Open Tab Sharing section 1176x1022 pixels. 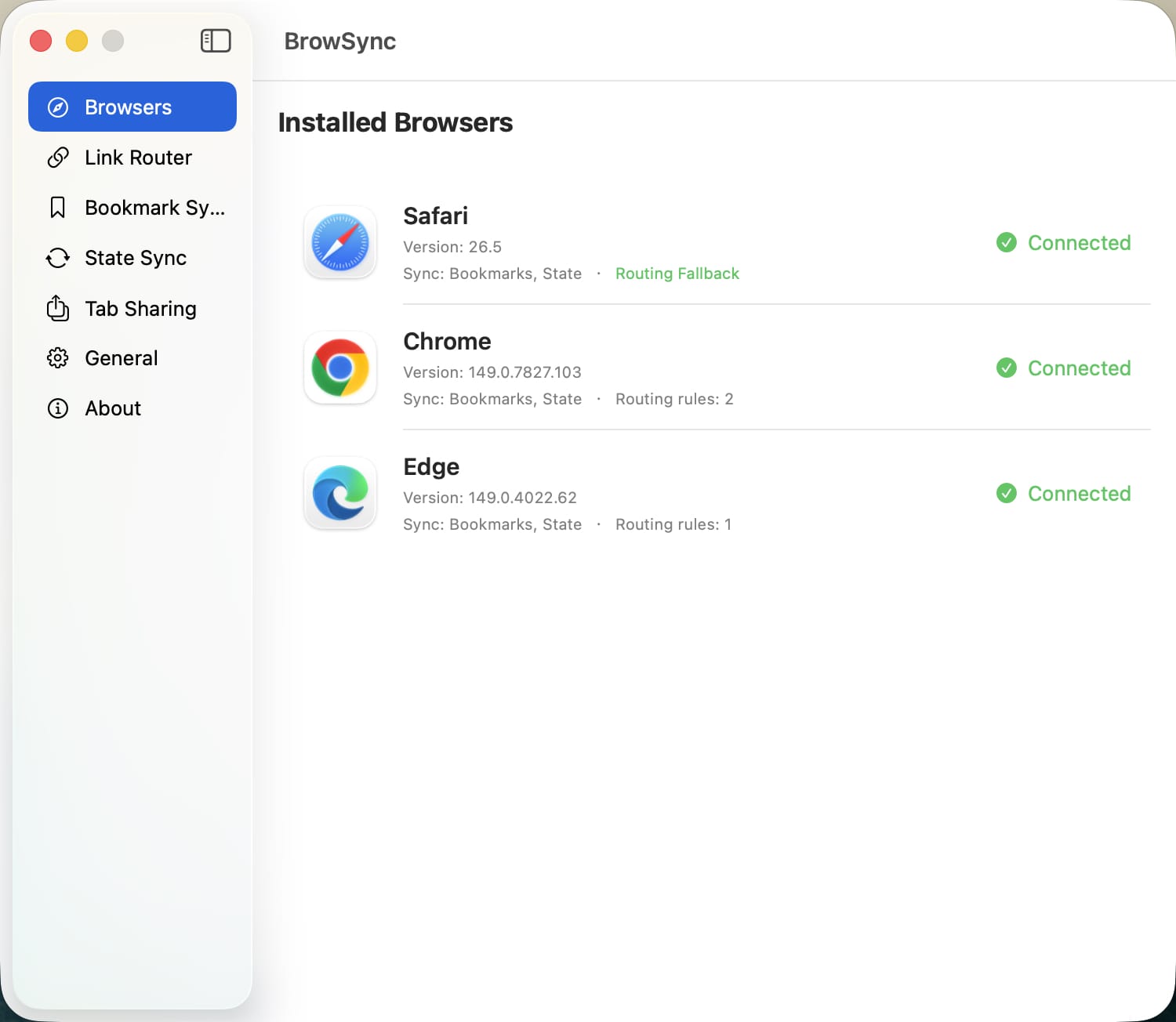coord(132,308)
